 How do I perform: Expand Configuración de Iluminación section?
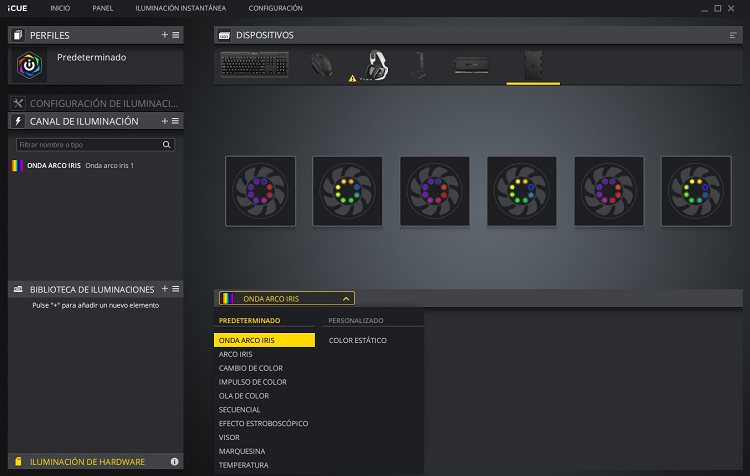95,103
